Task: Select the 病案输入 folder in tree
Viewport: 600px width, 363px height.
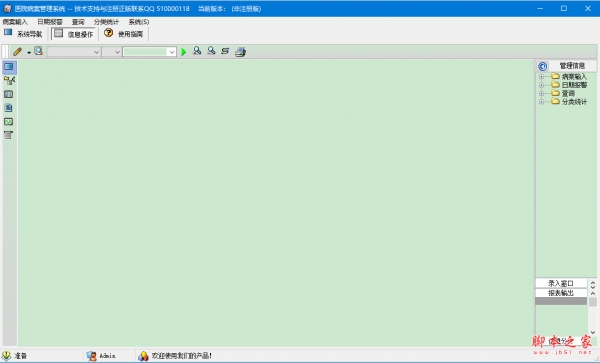Action: [x=569, y=77]
